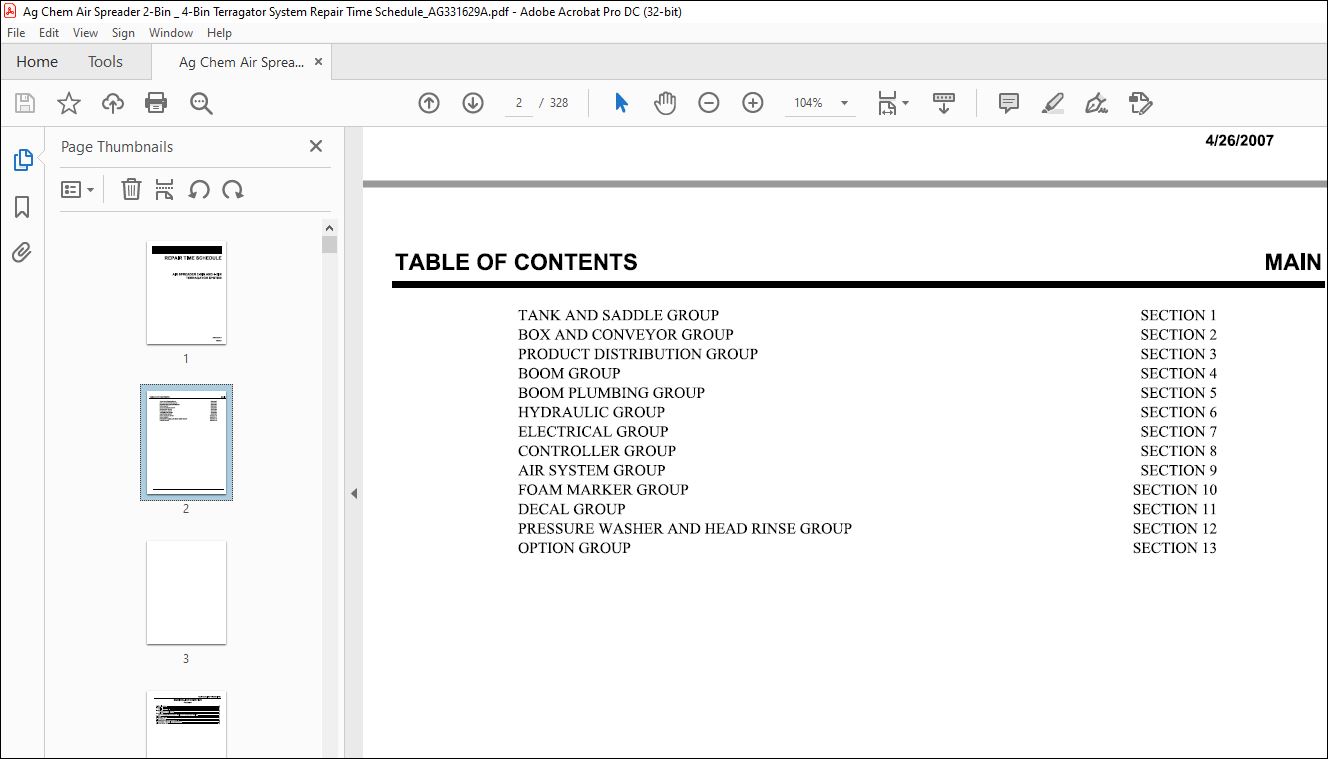
Task: Click the stamp/redact tool icon
Action: click(1141, 103)
